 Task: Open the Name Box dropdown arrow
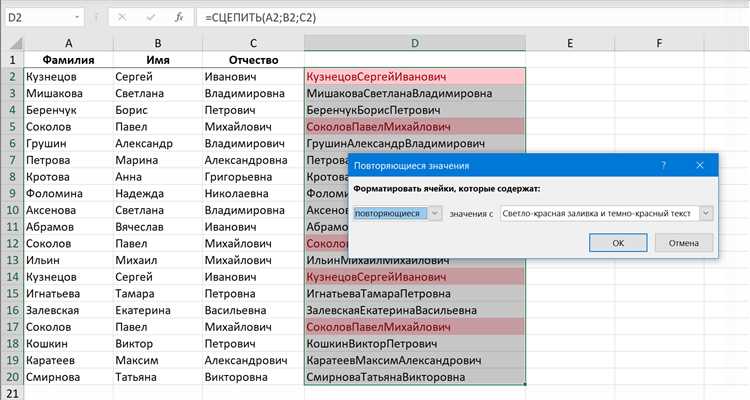pyautogui.click(x=77, y=18)
